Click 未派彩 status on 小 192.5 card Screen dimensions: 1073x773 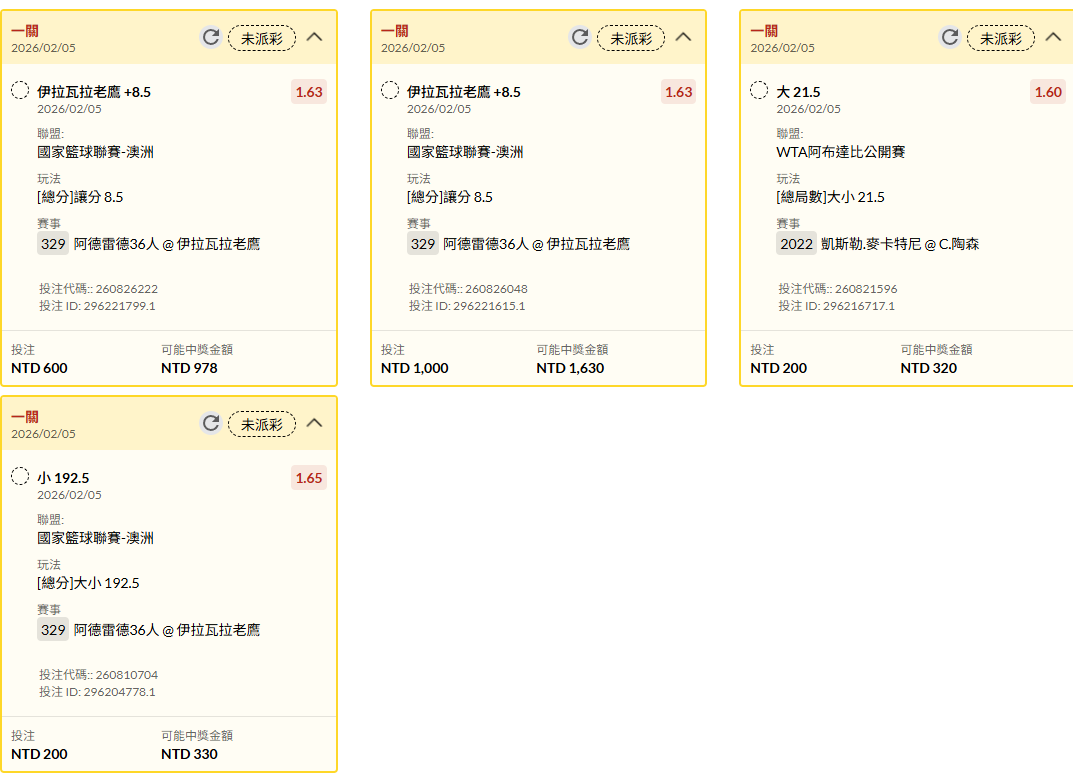point(262,424)
